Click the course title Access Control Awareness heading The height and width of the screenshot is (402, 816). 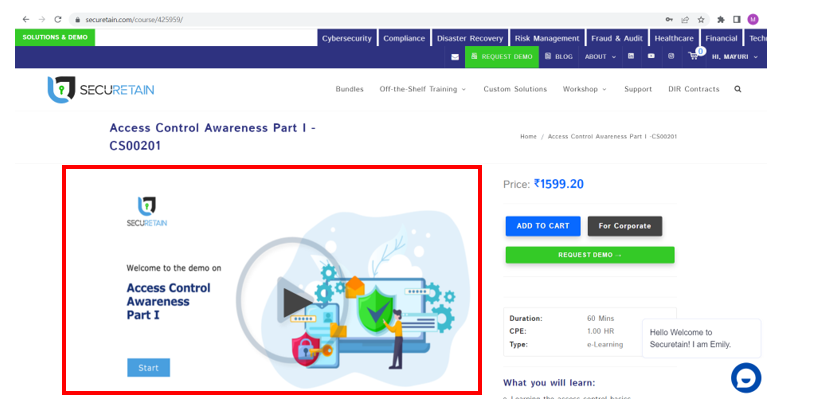point(212,137)
